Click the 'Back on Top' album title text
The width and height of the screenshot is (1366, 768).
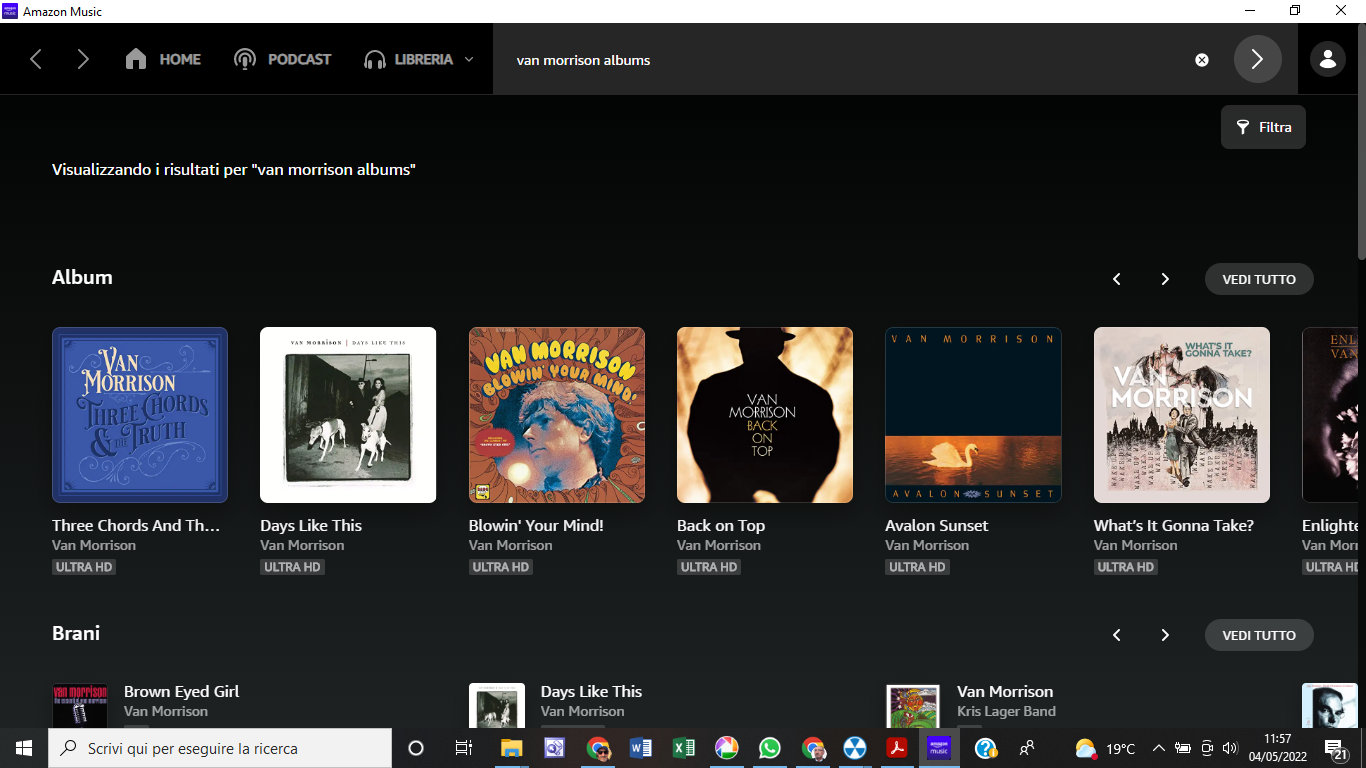pyautogui.click(x=721, y=525)
